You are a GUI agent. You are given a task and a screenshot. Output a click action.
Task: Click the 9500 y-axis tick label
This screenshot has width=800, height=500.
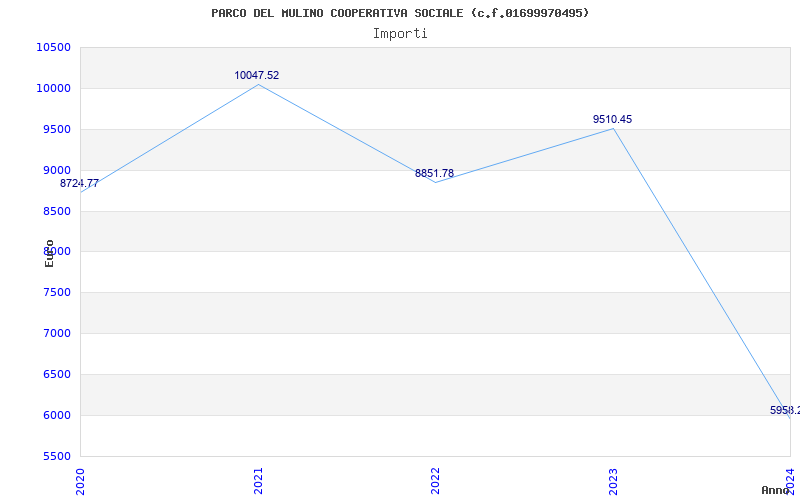(57, 129)
